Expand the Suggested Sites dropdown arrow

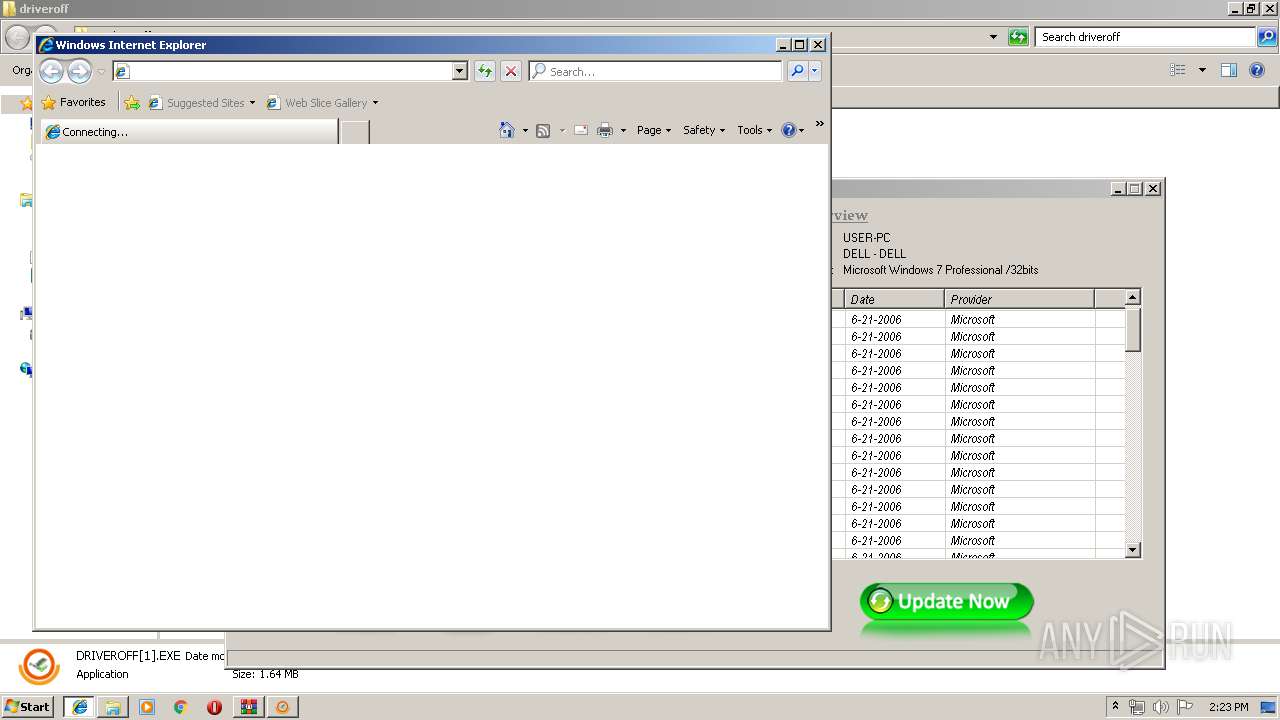point(252,103)
